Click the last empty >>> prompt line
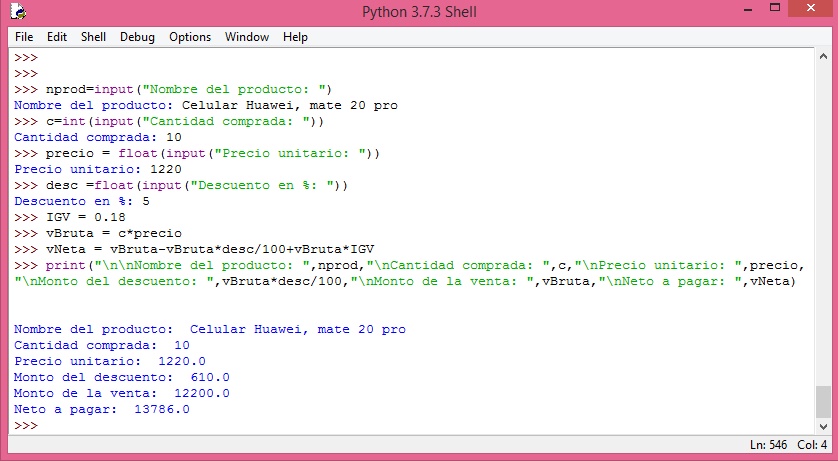 point(26,426)
